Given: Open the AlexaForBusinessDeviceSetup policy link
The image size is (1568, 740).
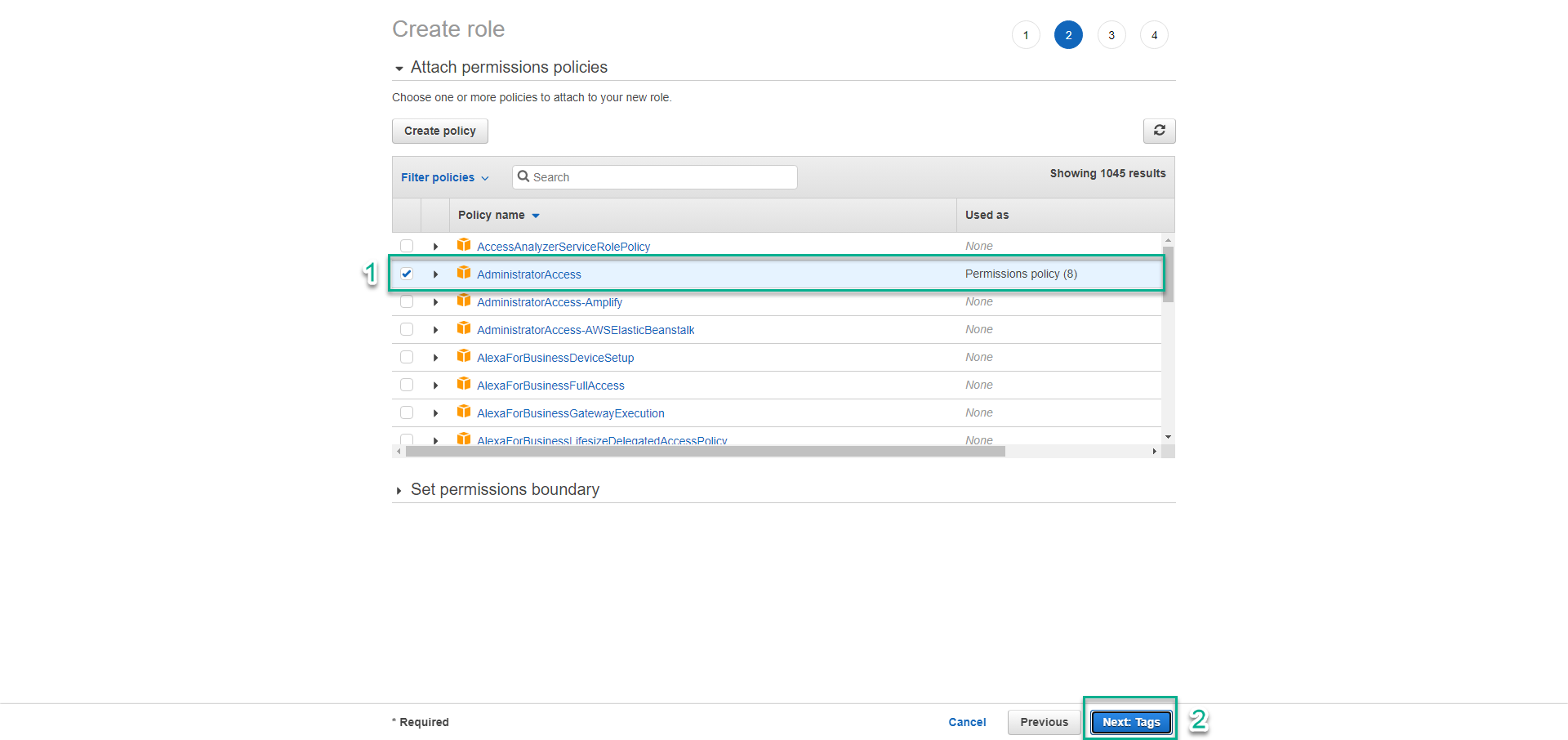Looking at the screenshot, I should pos(555,358).
